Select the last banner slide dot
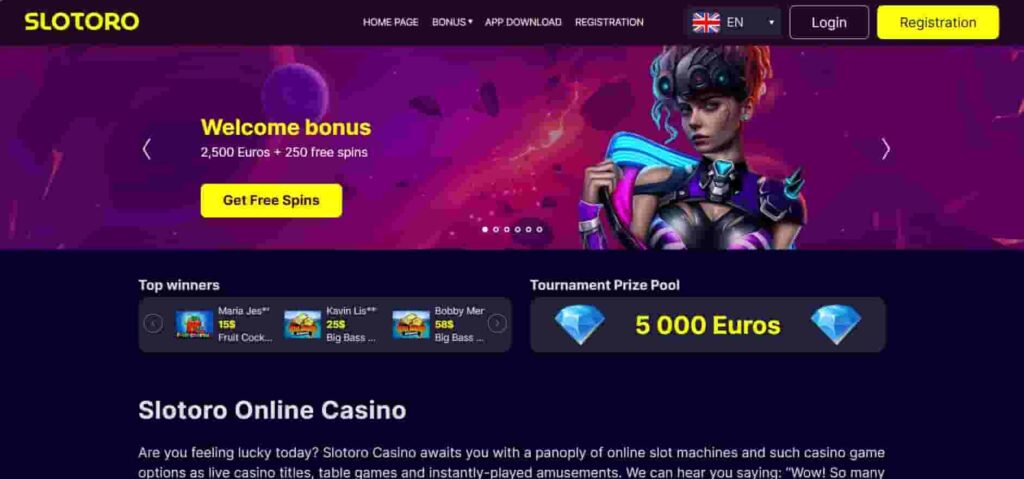1024x479 pixels. pos(539,229)
